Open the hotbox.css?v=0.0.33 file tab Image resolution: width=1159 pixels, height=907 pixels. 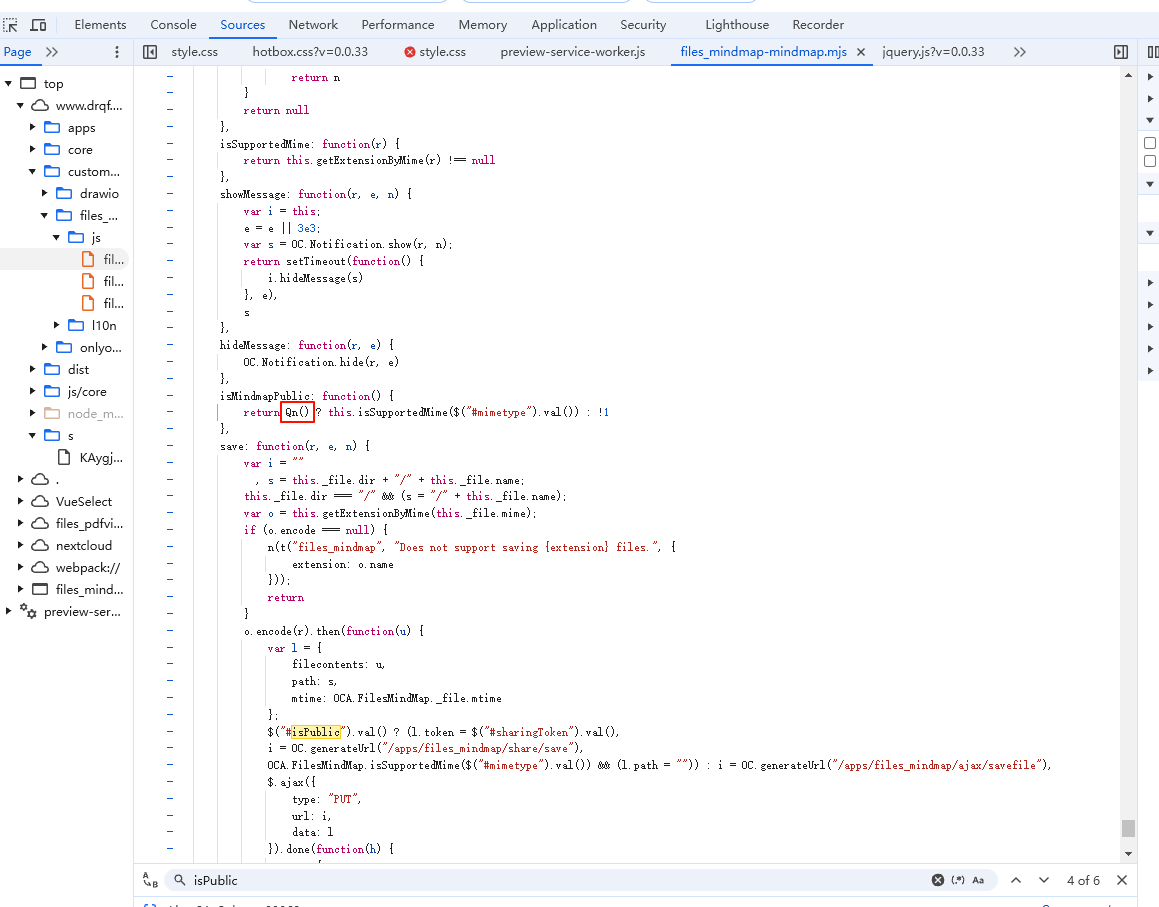[310, 52]
